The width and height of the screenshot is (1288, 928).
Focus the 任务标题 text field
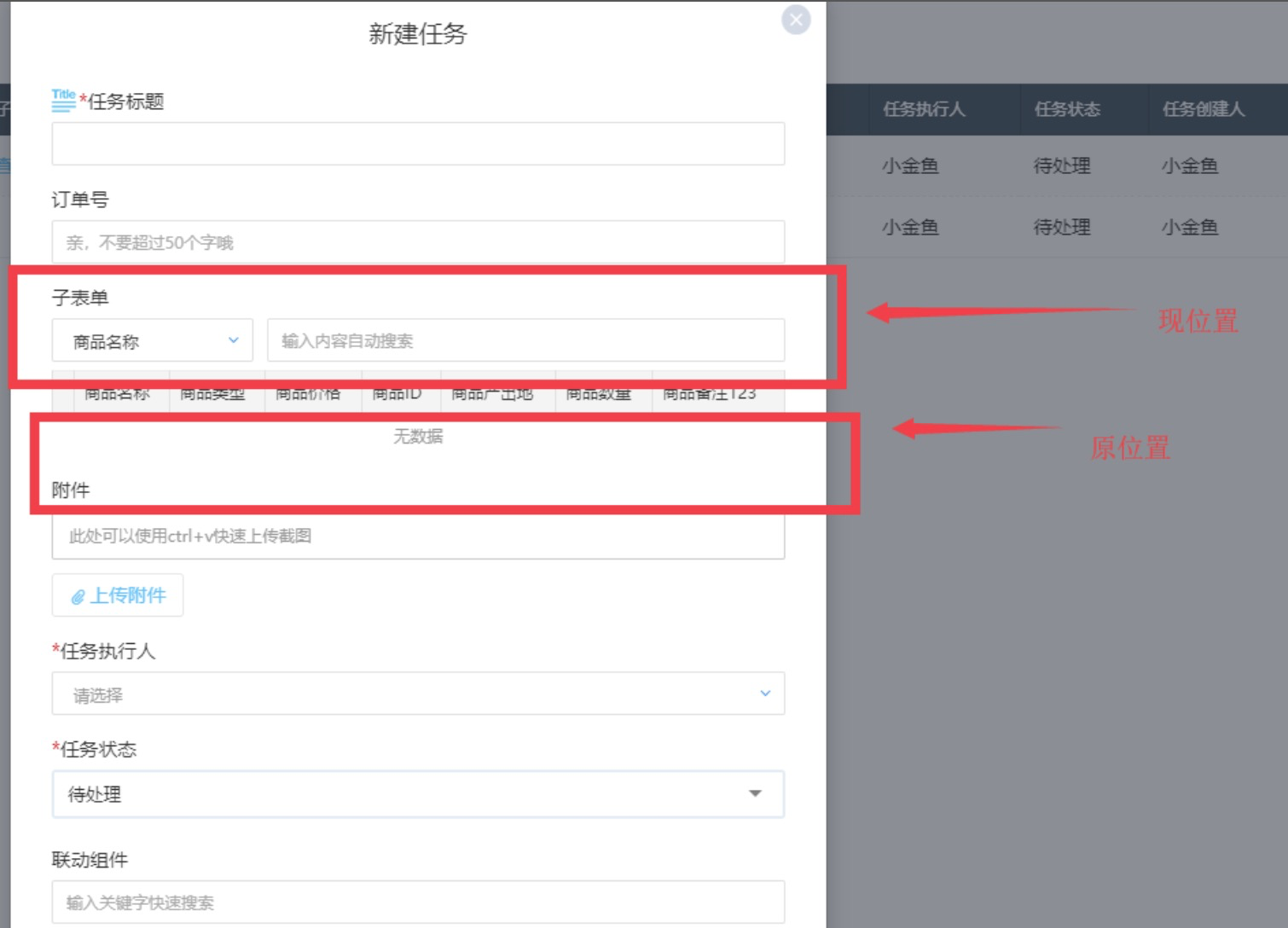tap(418, 143)
